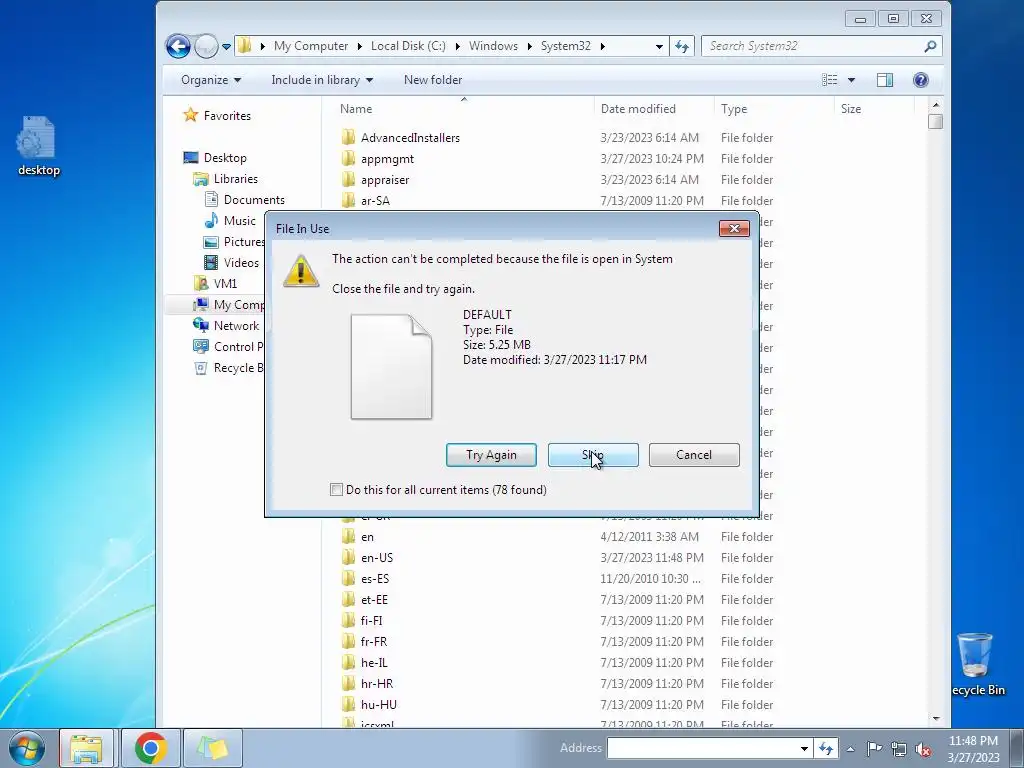Open the recent pages dropdown arrow
Screen dimensions: 1024x768
point(226,46)
